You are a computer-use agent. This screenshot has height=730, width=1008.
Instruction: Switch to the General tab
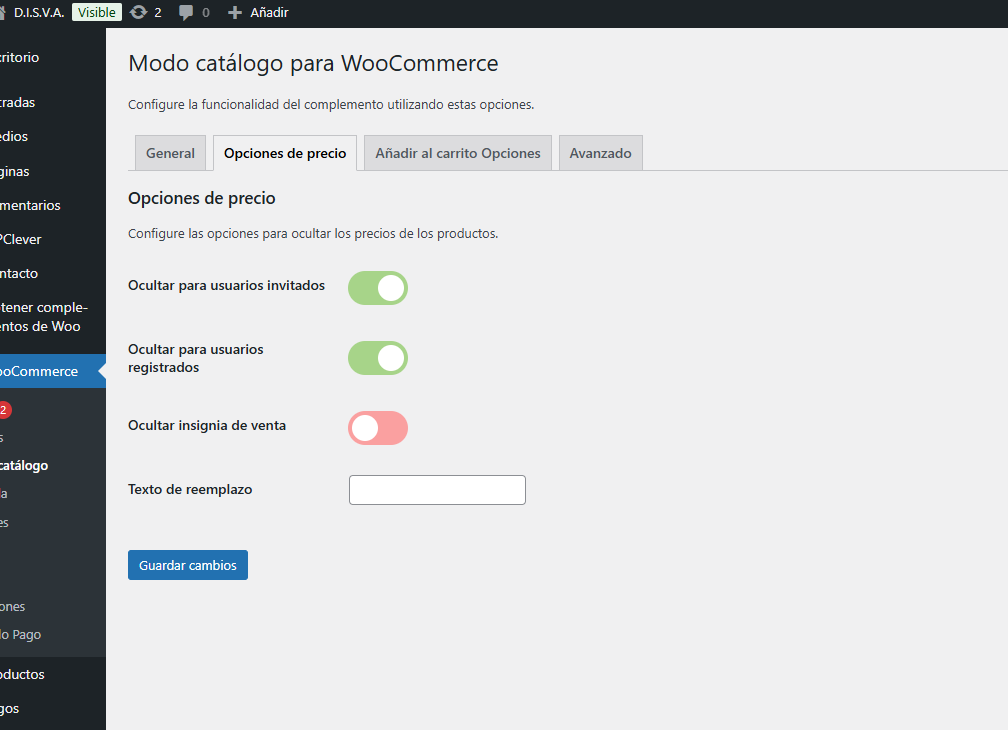(170, 153)
